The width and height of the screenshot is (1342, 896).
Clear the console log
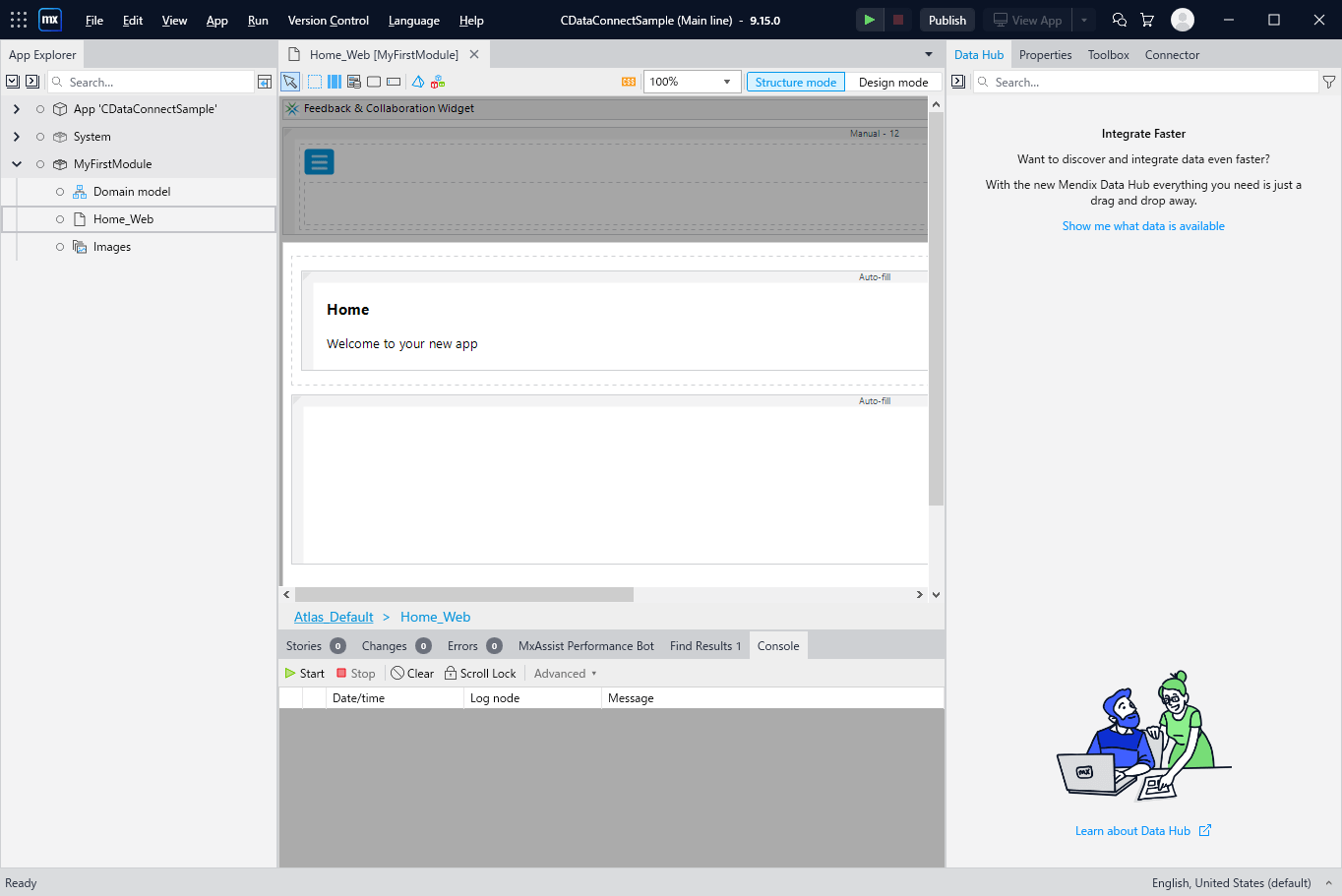coord(412,674)
